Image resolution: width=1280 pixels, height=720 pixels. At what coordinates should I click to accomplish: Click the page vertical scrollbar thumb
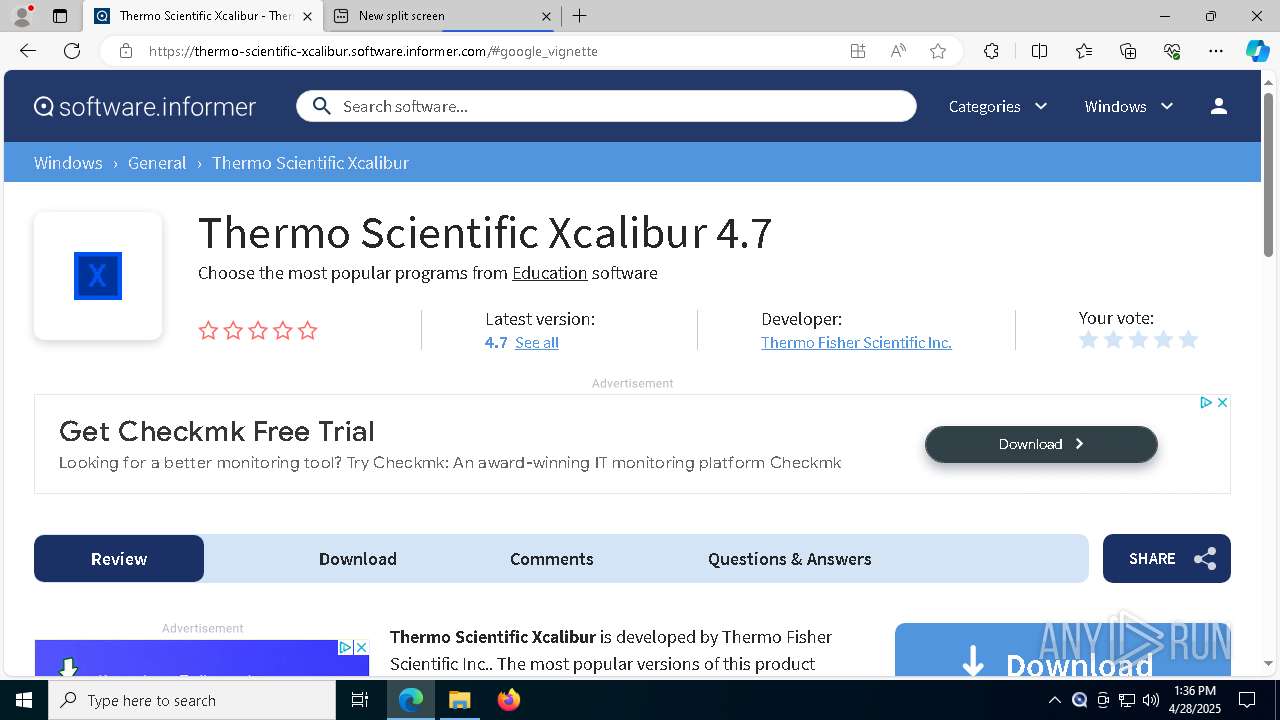coord(1269,175)
